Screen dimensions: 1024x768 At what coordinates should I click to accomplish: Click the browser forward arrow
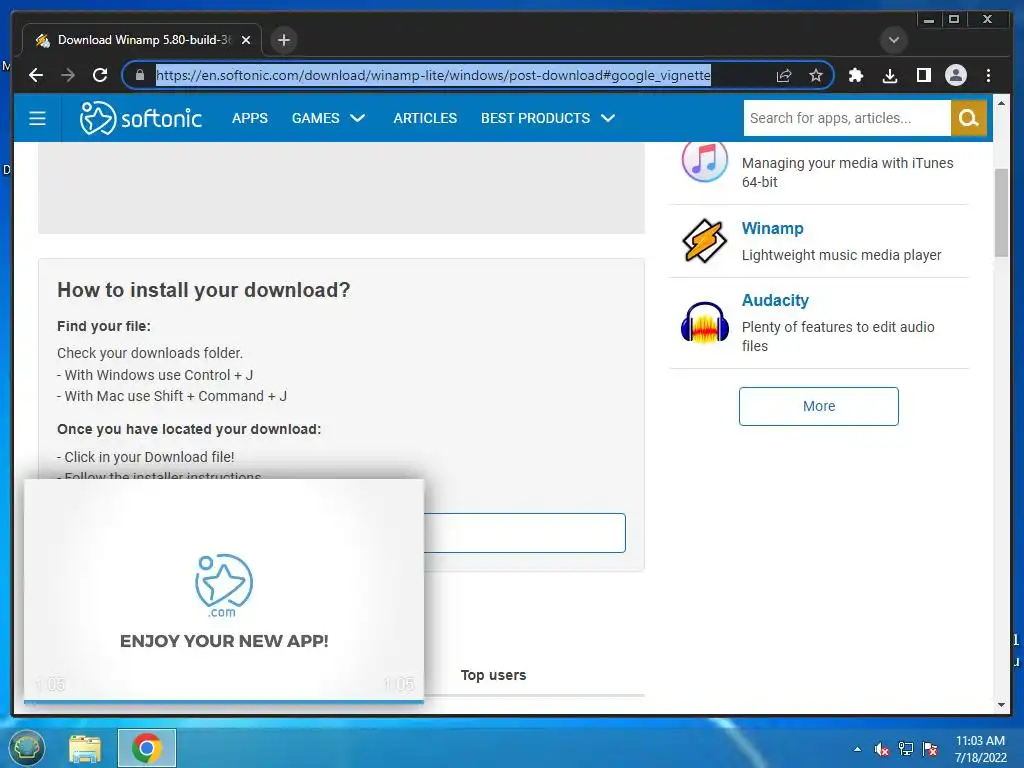pyautogui.click(x=68, y=75)
